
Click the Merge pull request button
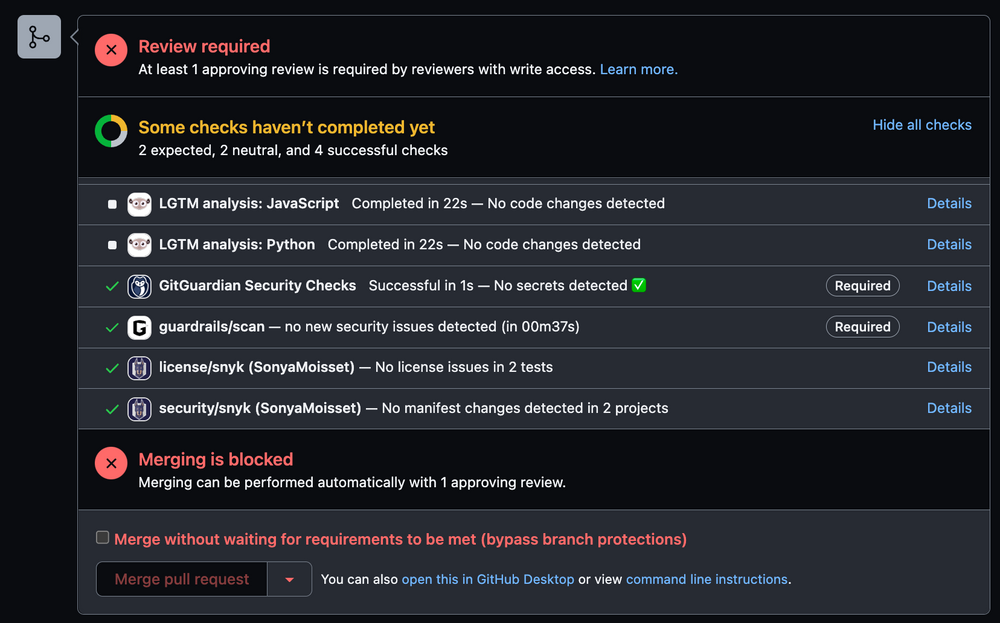tap(181, 579)
